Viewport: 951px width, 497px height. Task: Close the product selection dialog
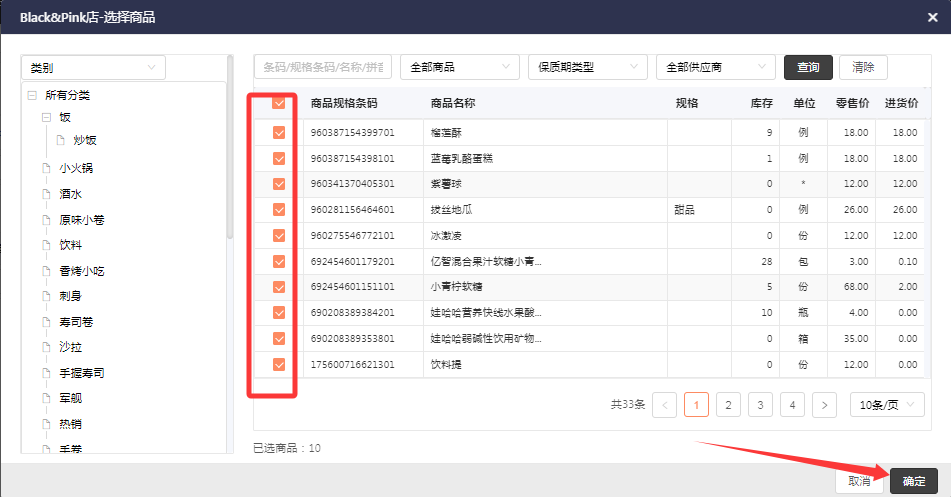pos(929,18)
